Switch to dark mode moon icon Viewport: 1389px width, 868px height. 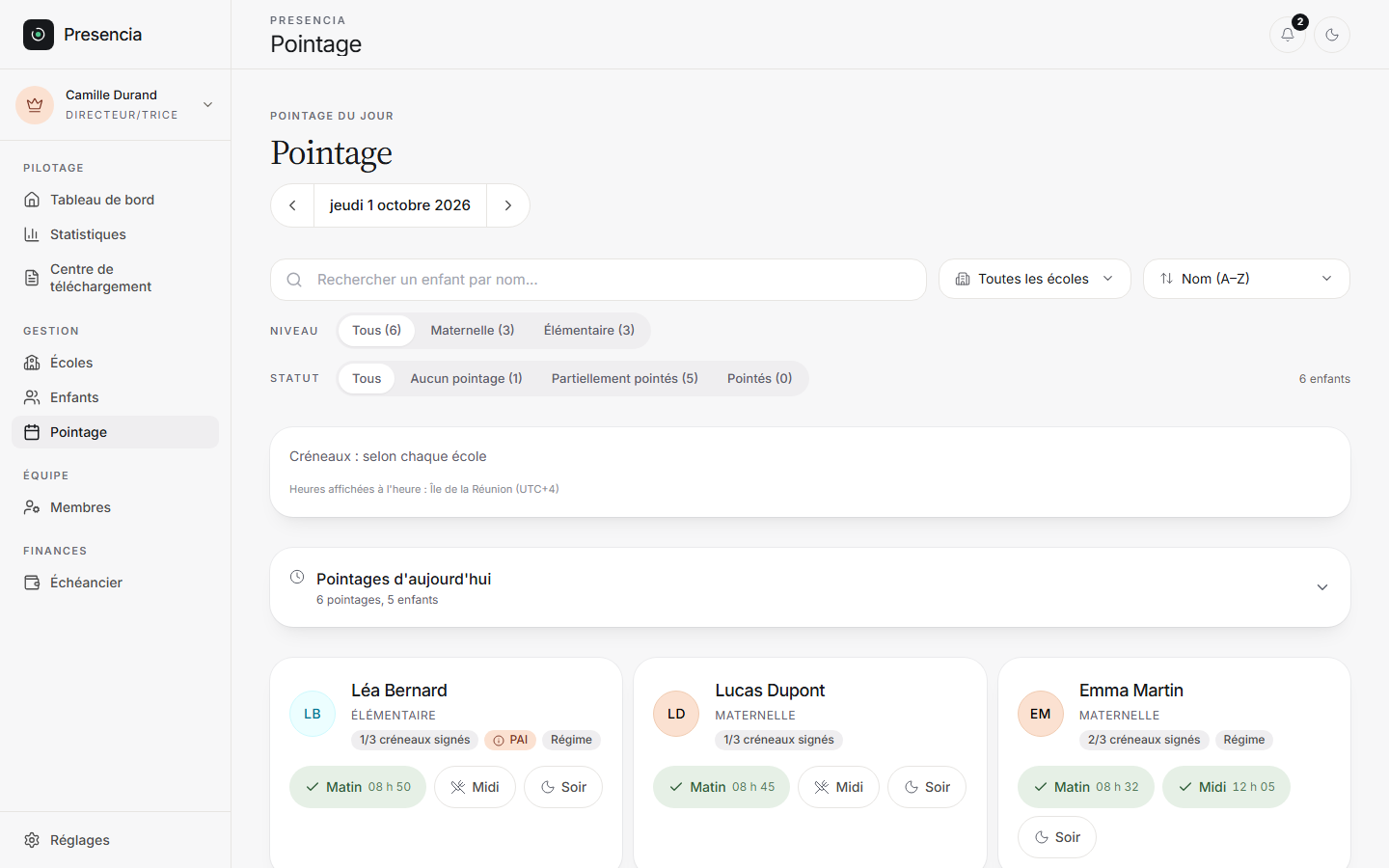click(1332, 35)
